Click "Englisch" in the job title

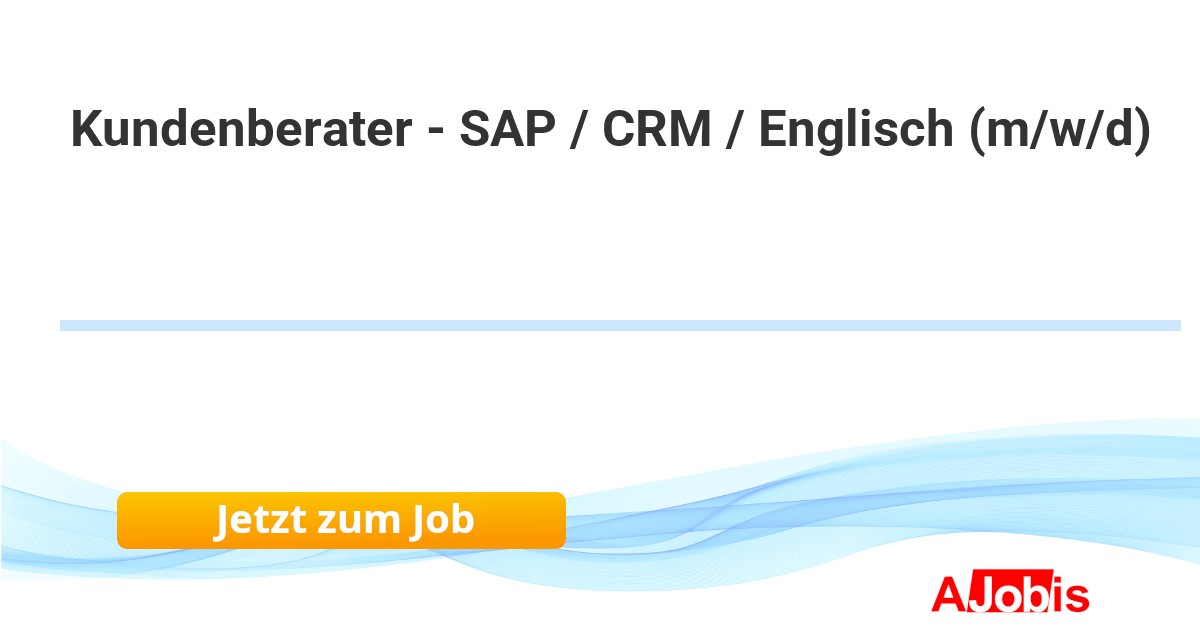tap(856, 130)
